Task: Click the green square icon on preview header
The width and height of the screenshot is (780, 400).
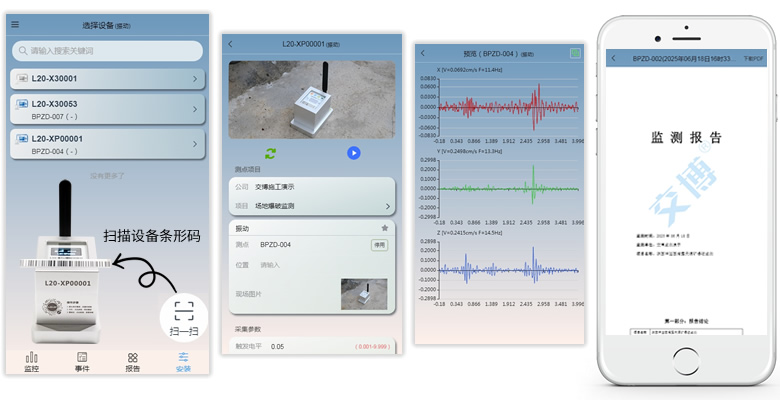Action: click(x=574, y=53)
